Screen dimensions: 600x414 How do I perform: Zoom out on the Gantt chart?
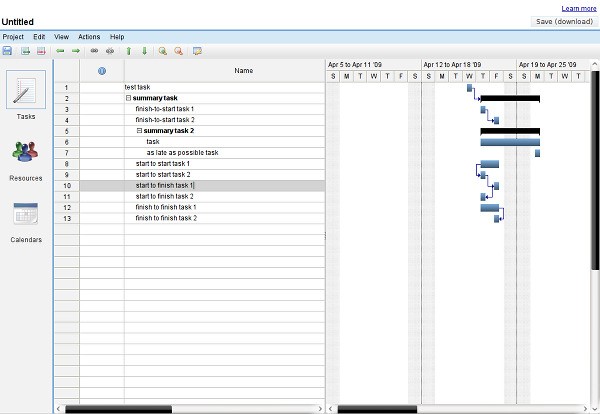(x=178, y=50)
